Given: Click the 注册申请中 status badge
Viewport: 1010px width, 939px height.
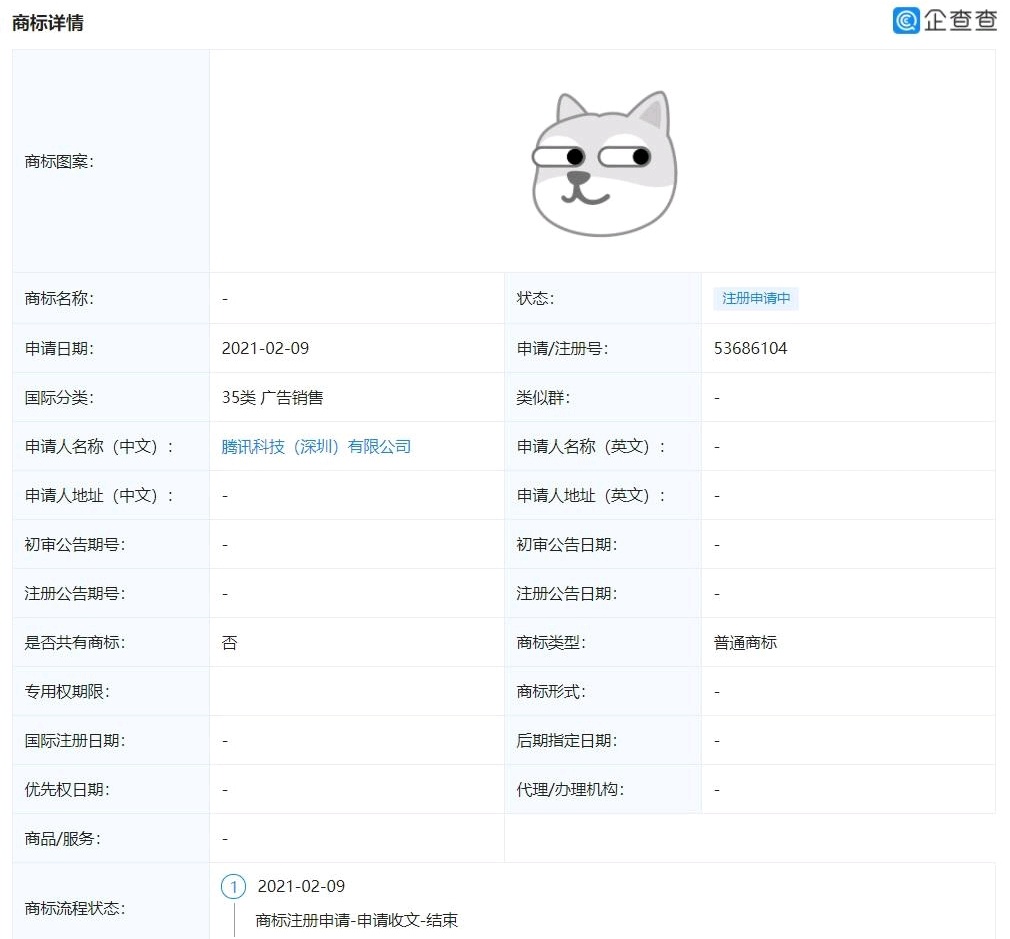Looking at the screenshot, I should click(756, 298).
